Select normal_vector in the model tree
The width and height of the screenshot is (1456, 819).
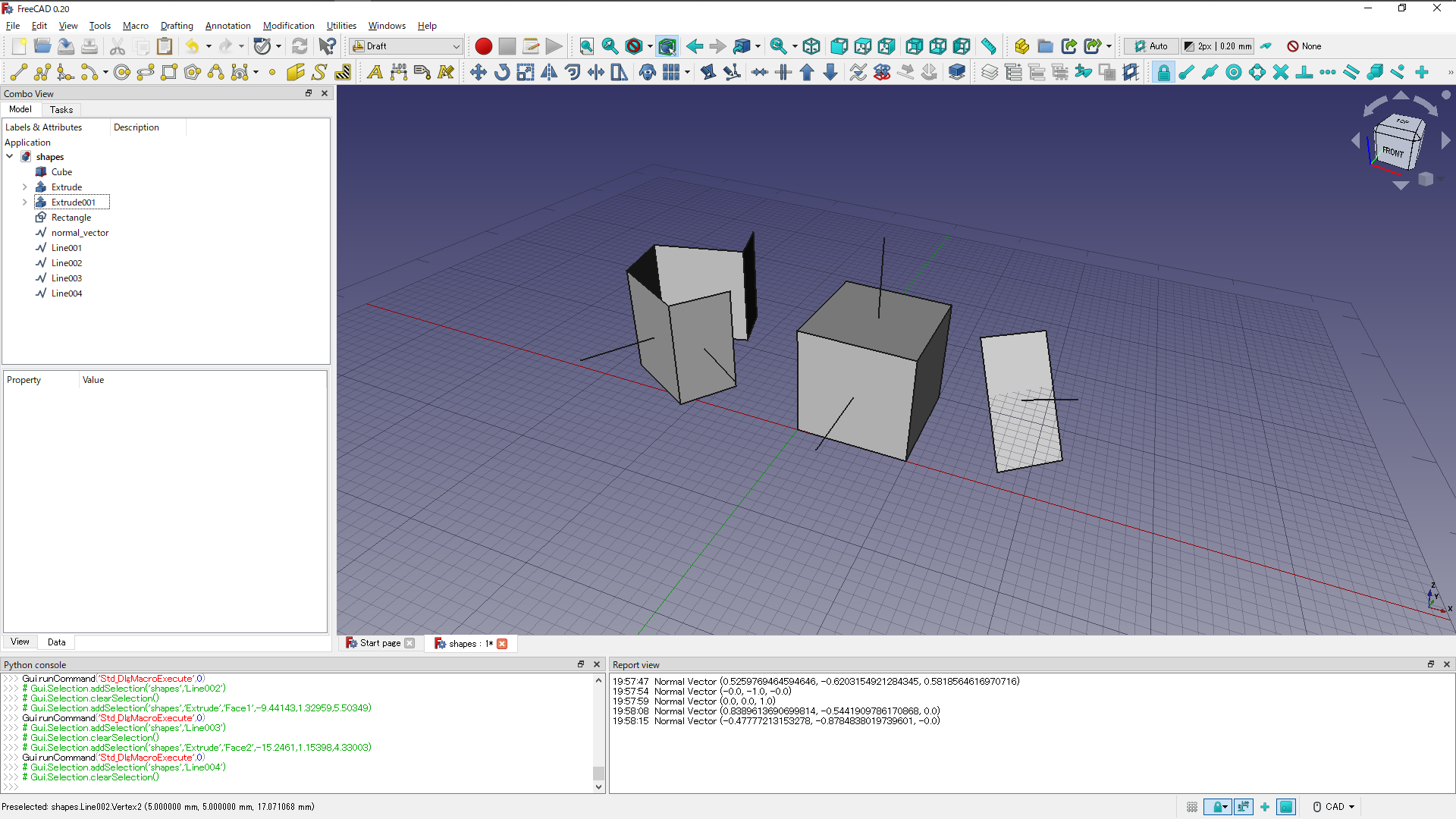coord(80,233)
